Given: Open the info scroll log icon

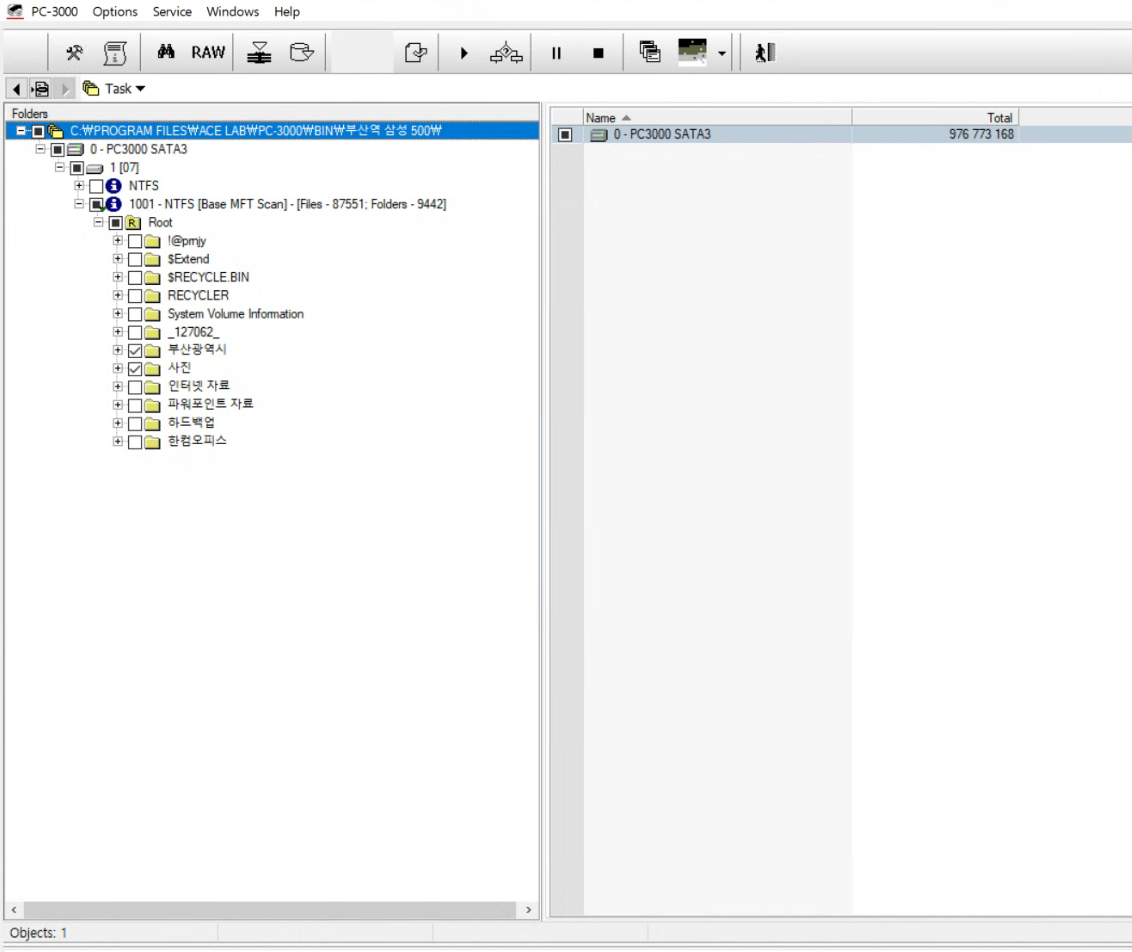Looking at the screenshot, I should 116,53.
